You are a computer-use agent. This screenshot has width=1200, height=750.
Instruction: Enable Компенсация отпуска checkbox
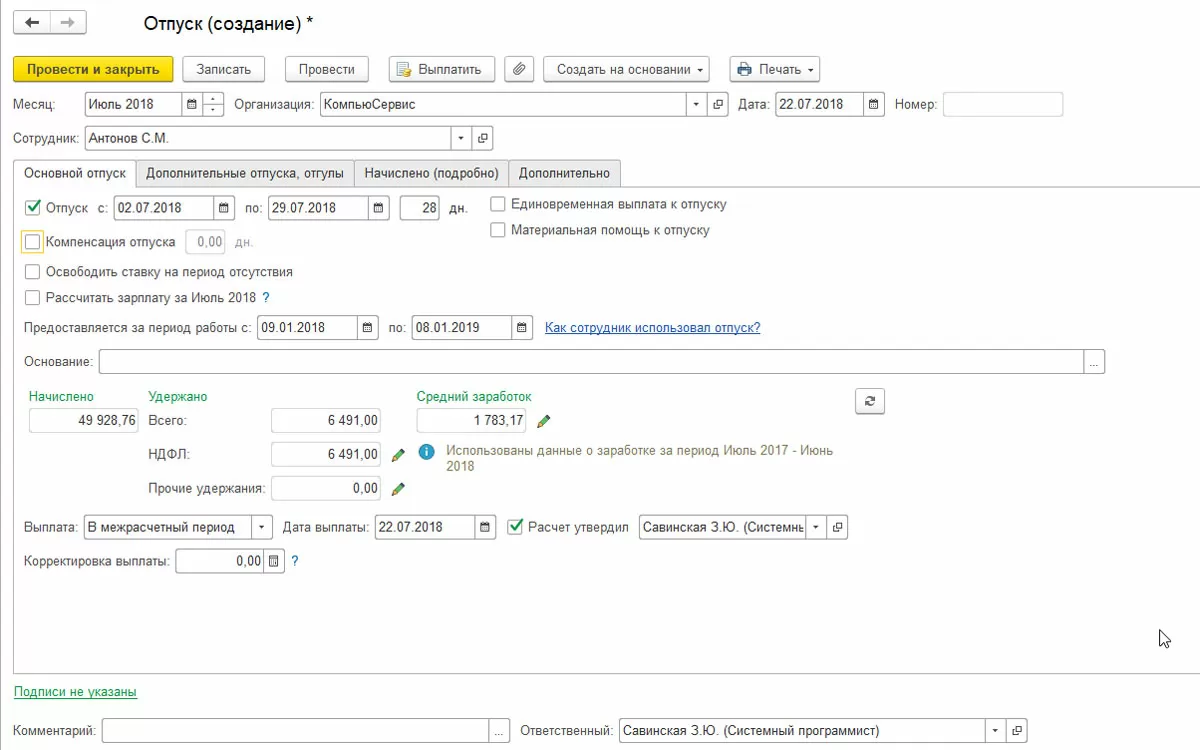click(x=33, y=242)
